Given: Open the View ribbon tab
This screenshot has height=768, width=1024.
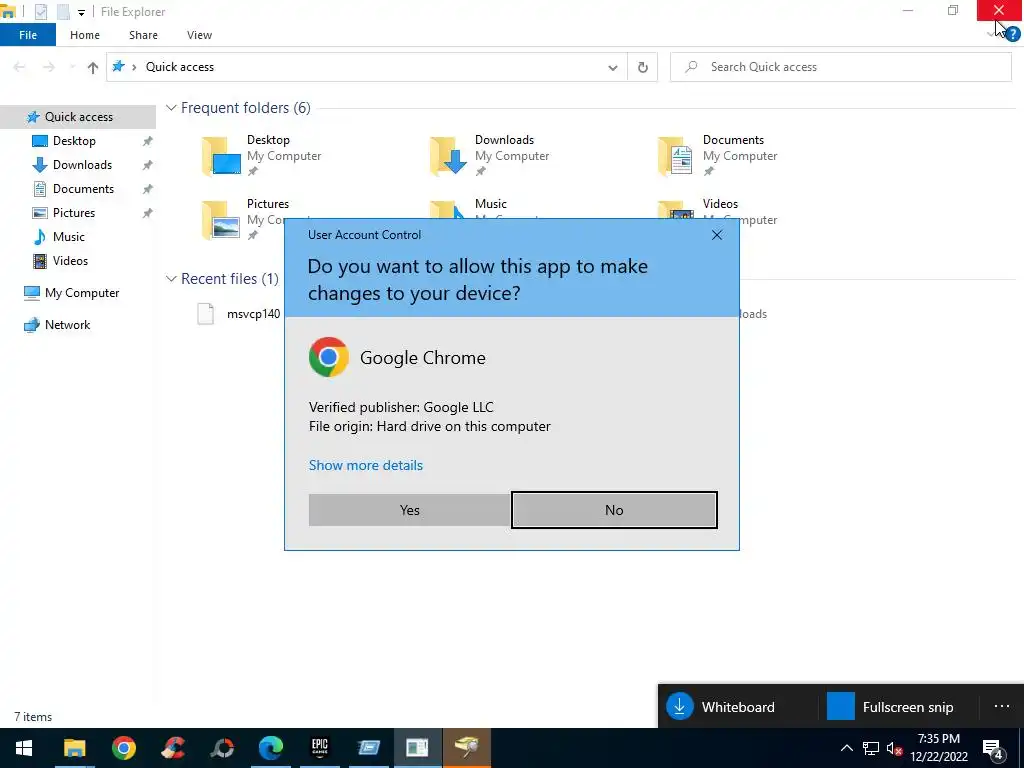Looking at the screenshot, I should (199, 35).
